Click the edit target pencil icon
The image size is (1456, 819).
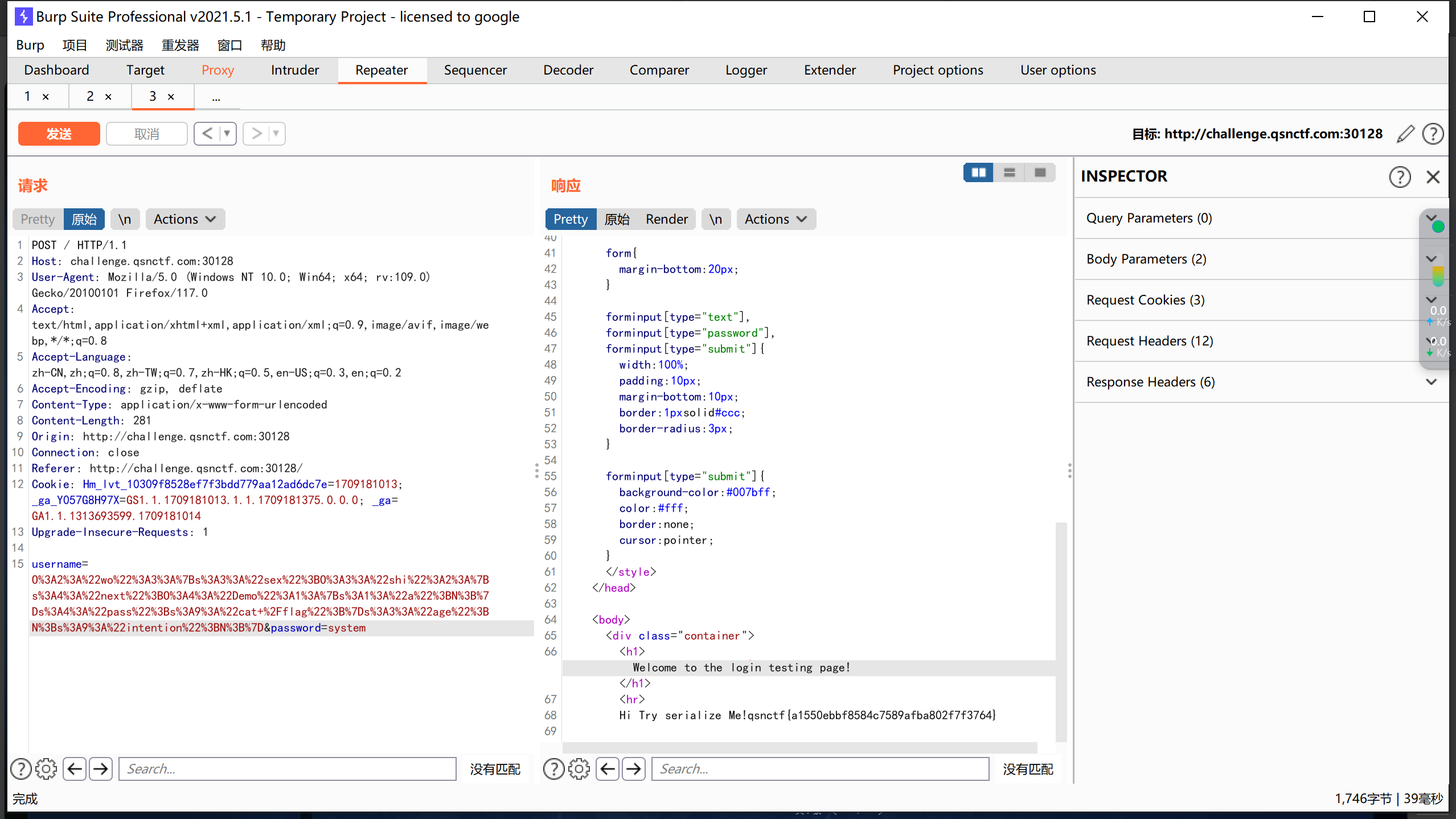pyautogui.click(x=1406, y=134)
